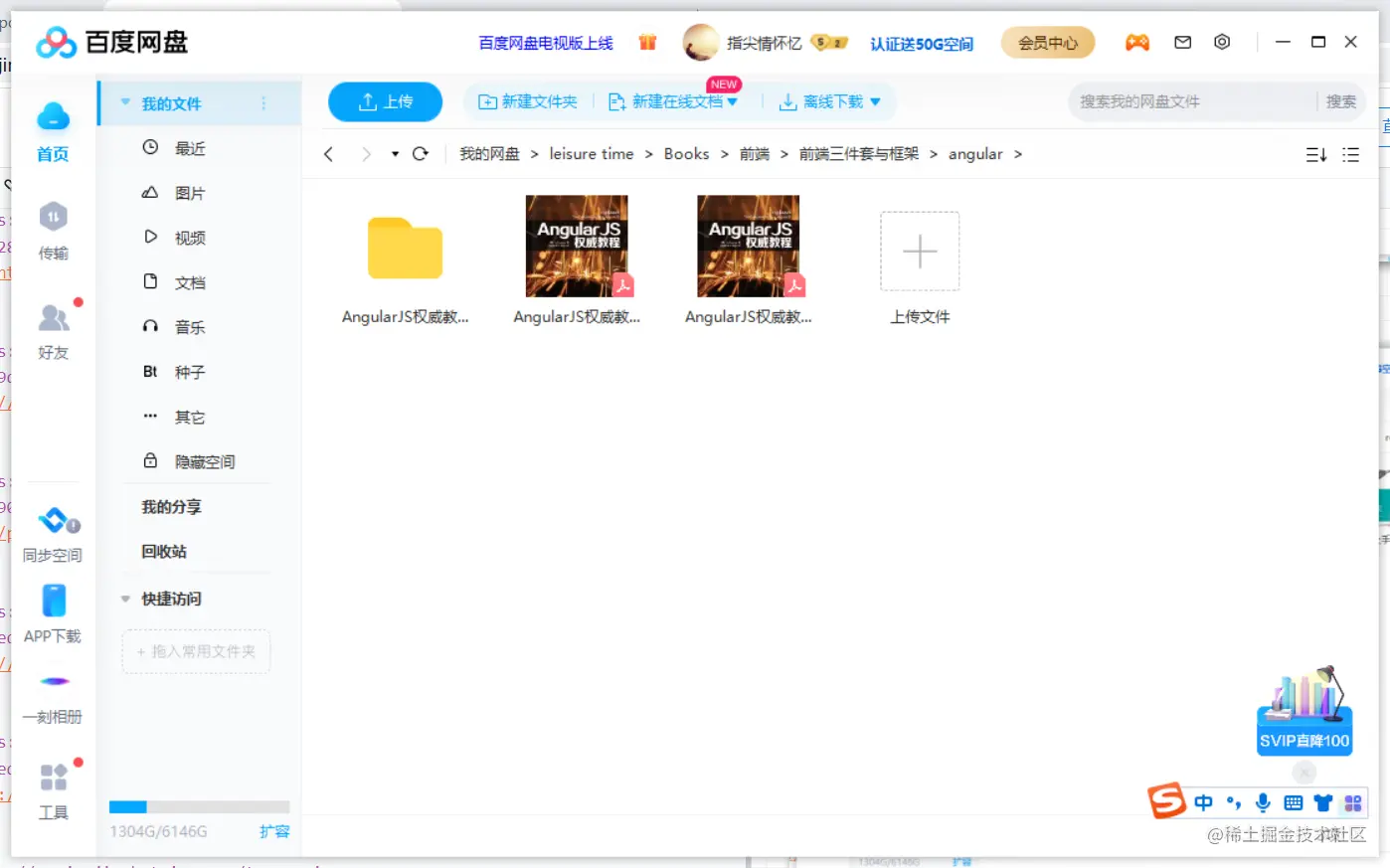Open the SVIP直降100 promotion banner
Viewport: 1390px width, 868px height.
pyautogui.click(x=1304, y=711)
